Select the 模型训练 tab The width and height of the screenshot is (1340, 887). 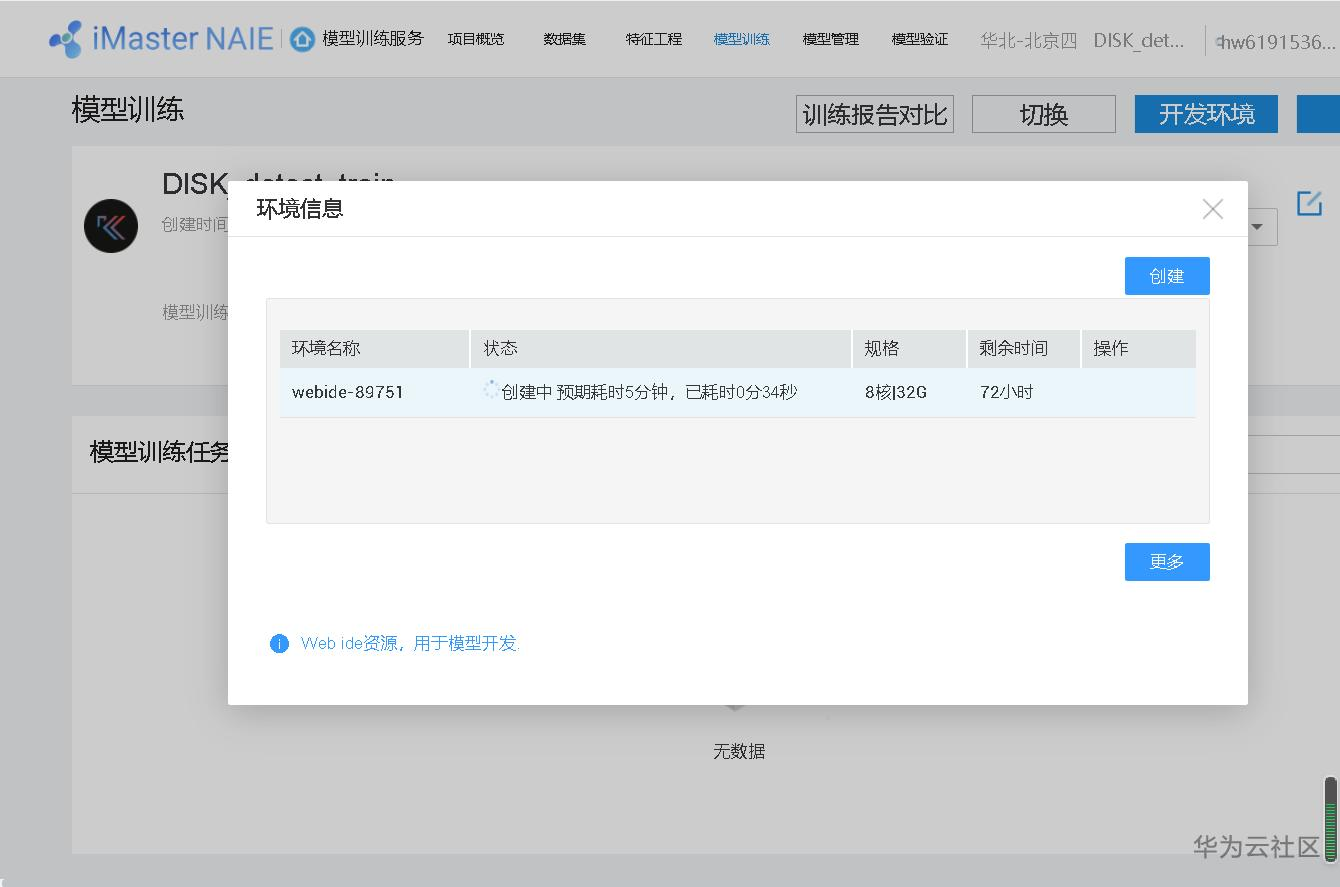[x=742, y=39]
